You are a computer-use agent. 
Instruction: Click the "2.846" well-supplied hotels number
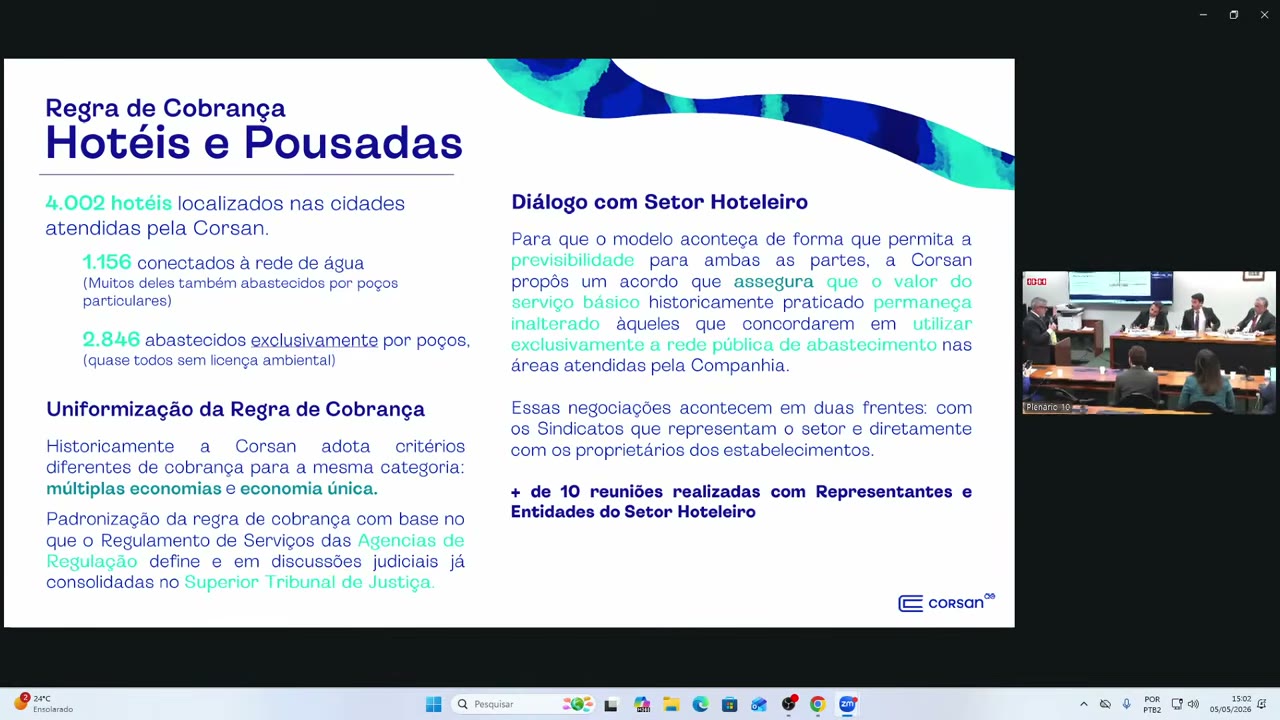pos(111,340)
